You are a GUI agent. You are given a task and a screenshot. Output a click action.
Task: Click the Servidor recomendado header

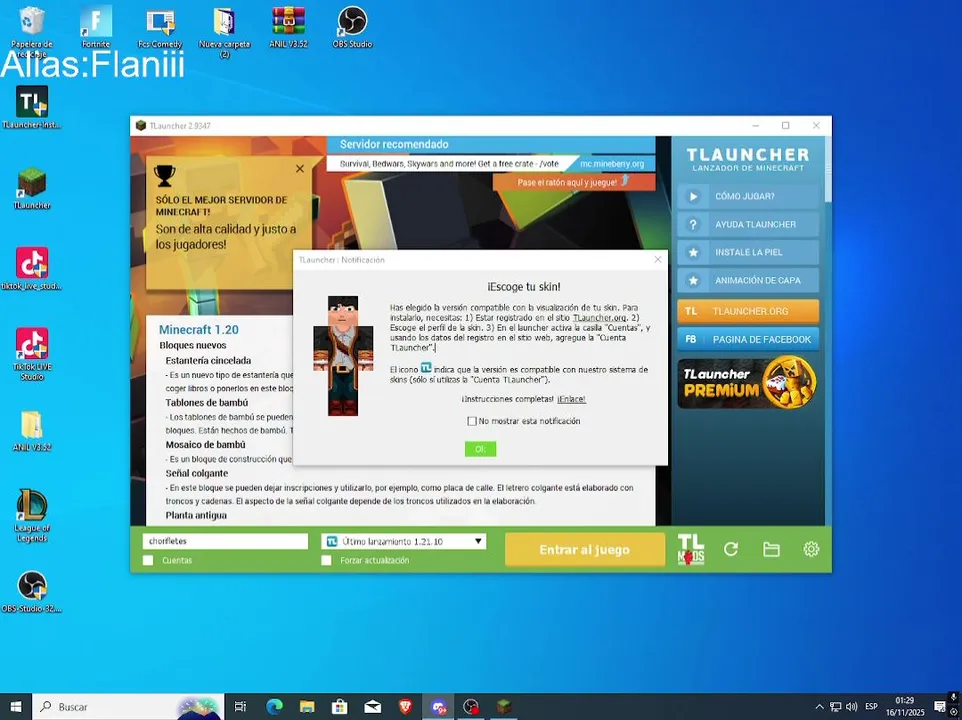[x=394, y=144]
